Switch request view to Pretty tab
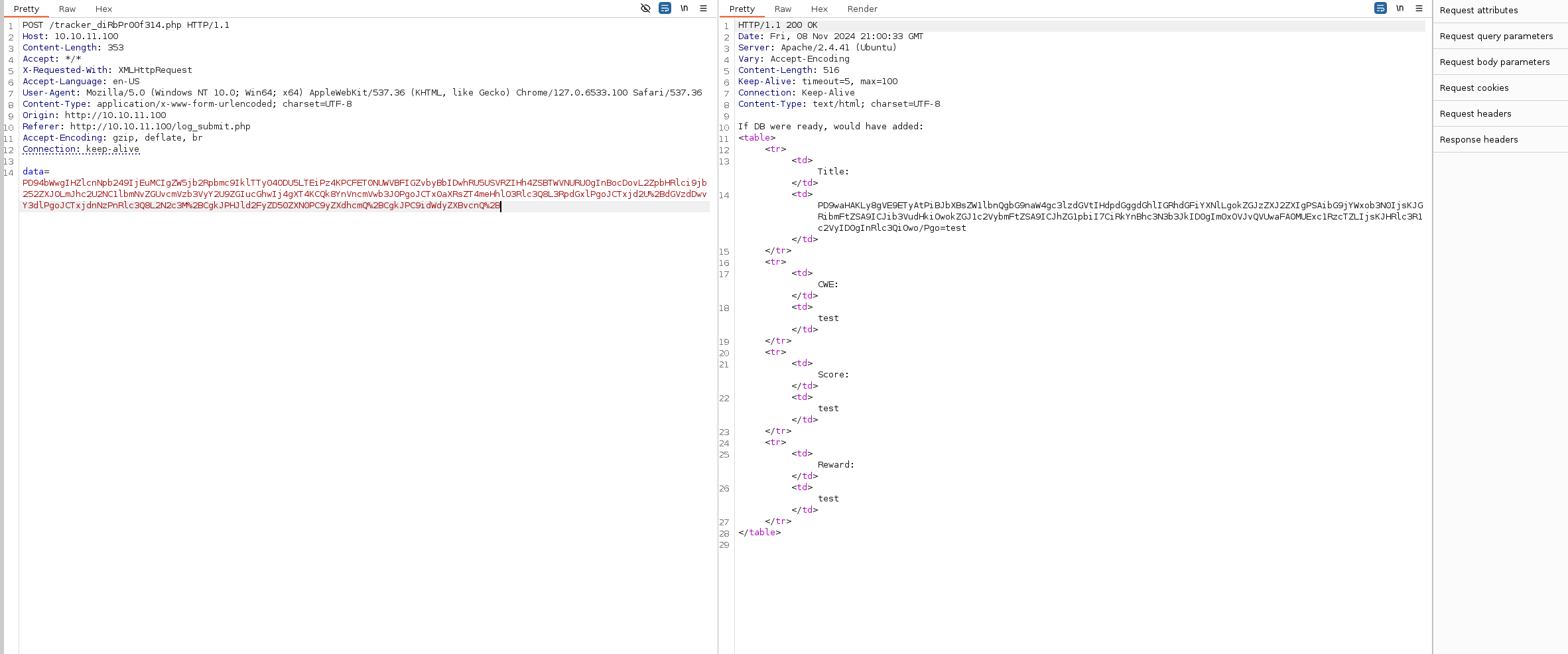 pyautogui.click(x=27, y=9)
